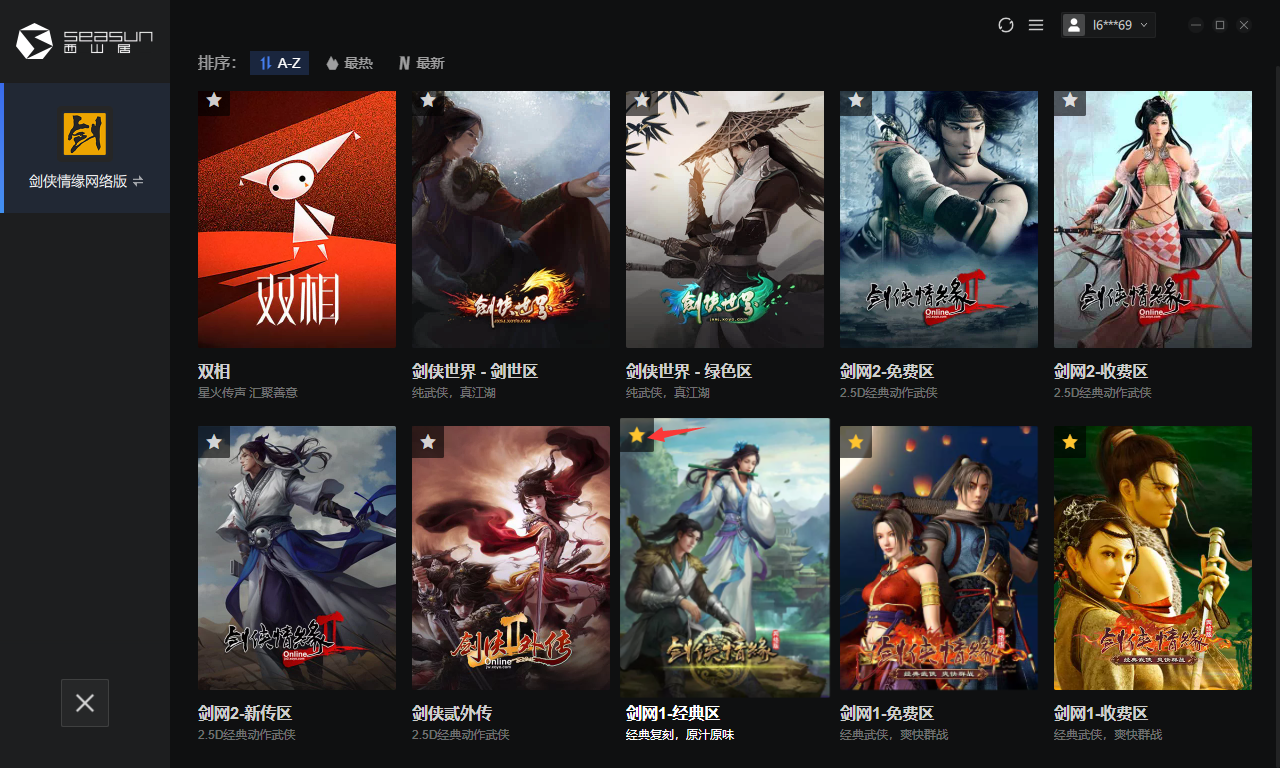Maximize the launcher window
Image resolution: width=1280 pixels, height=768 pixels.
click(x=1220, y=25)
